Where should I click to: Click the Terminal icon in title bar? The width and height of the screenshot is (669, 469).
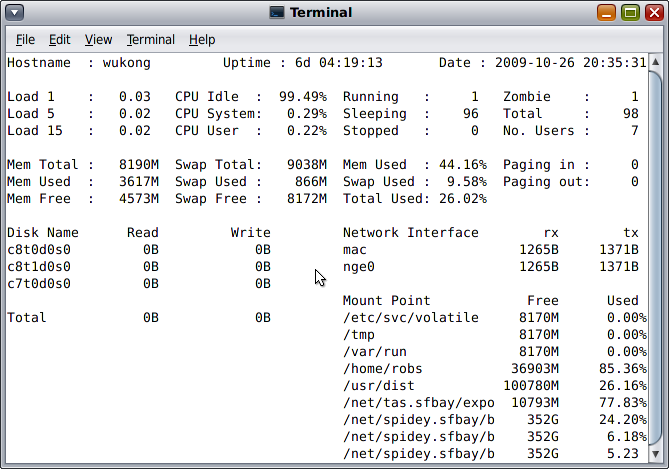coord(277,13)
